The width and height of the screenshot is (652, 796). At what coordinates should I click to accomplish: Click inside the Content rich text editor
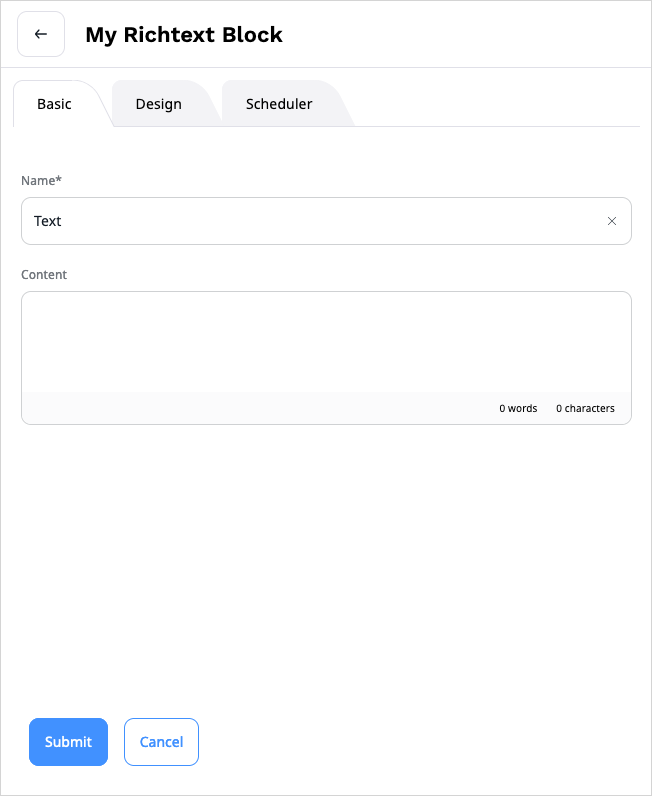point(326,341)
